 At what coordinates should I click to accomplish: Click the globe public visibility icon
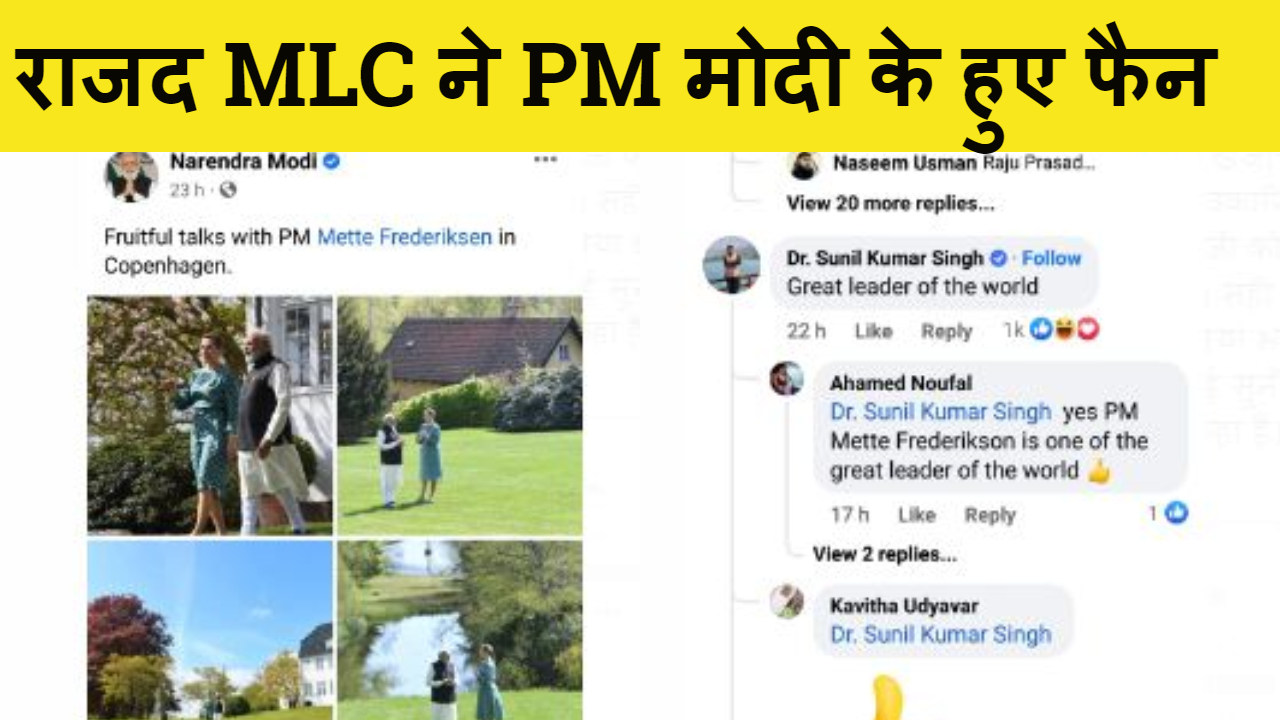(227, 189)
